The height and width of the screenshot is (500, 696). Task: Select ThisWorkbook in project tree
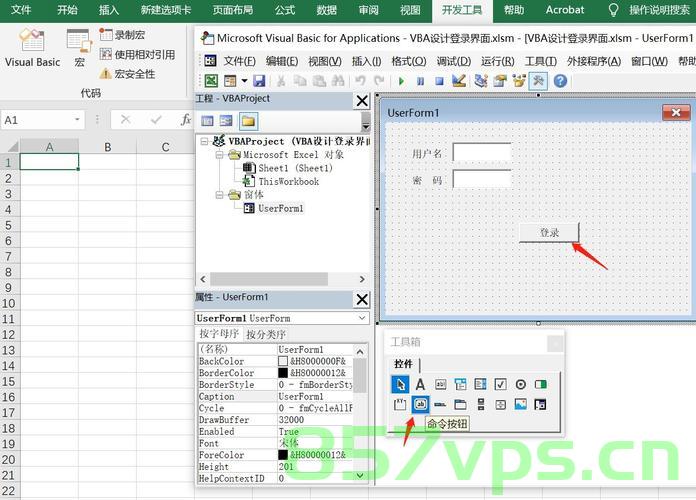281,182
